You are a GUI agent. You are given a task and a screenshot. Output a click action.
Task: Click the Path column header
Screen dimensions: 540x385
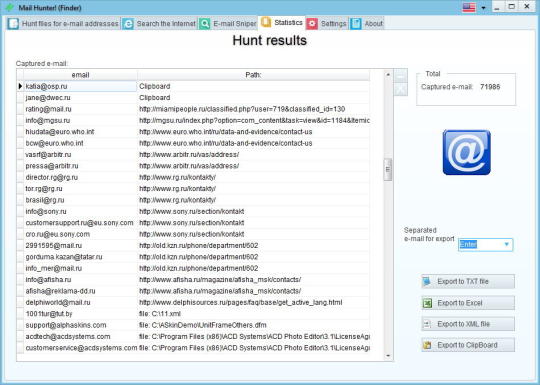click(253, 75)
